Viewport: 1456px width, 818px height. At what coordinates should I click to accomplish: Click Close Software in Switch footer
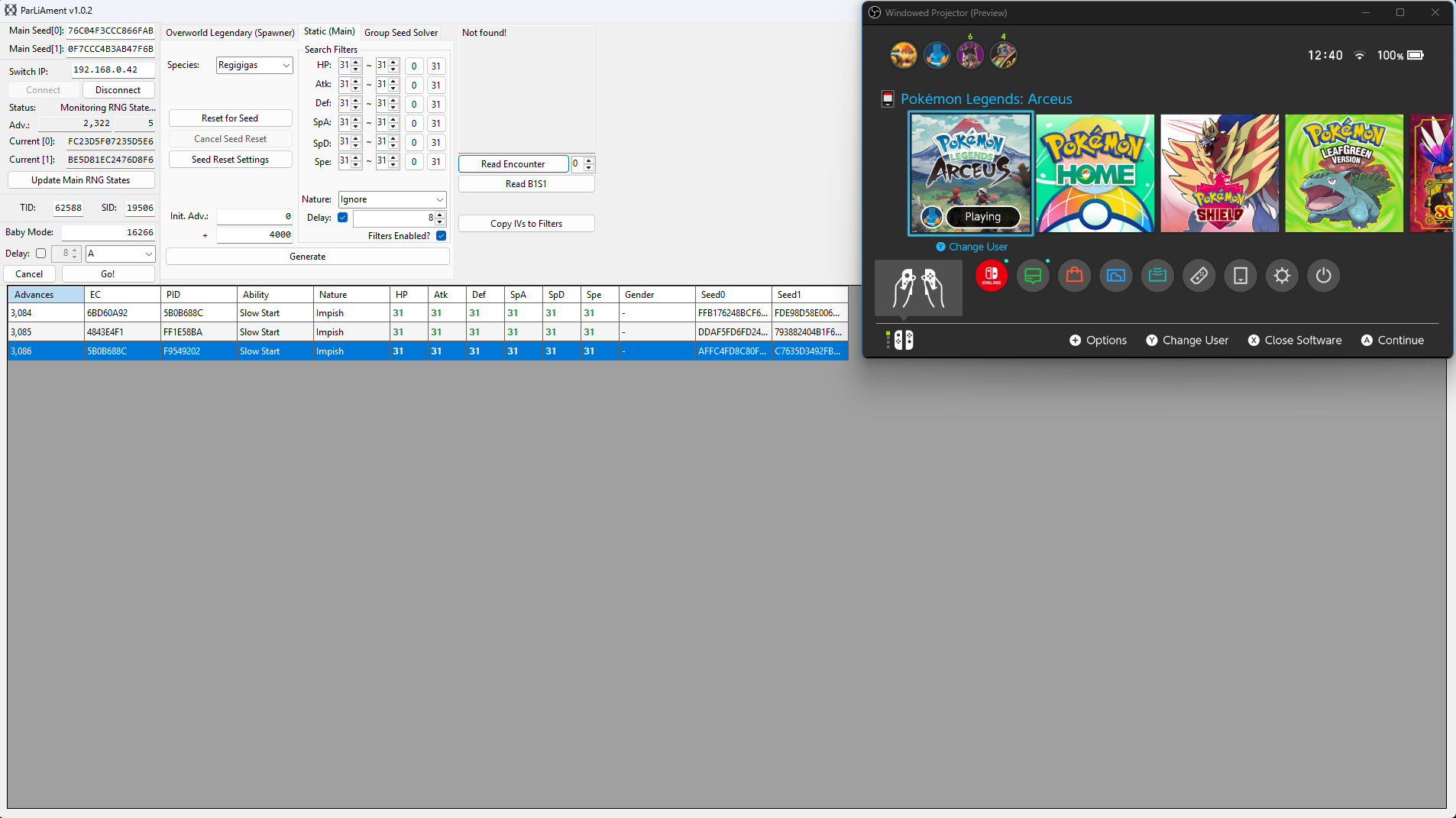click(x=1295, y=341)
